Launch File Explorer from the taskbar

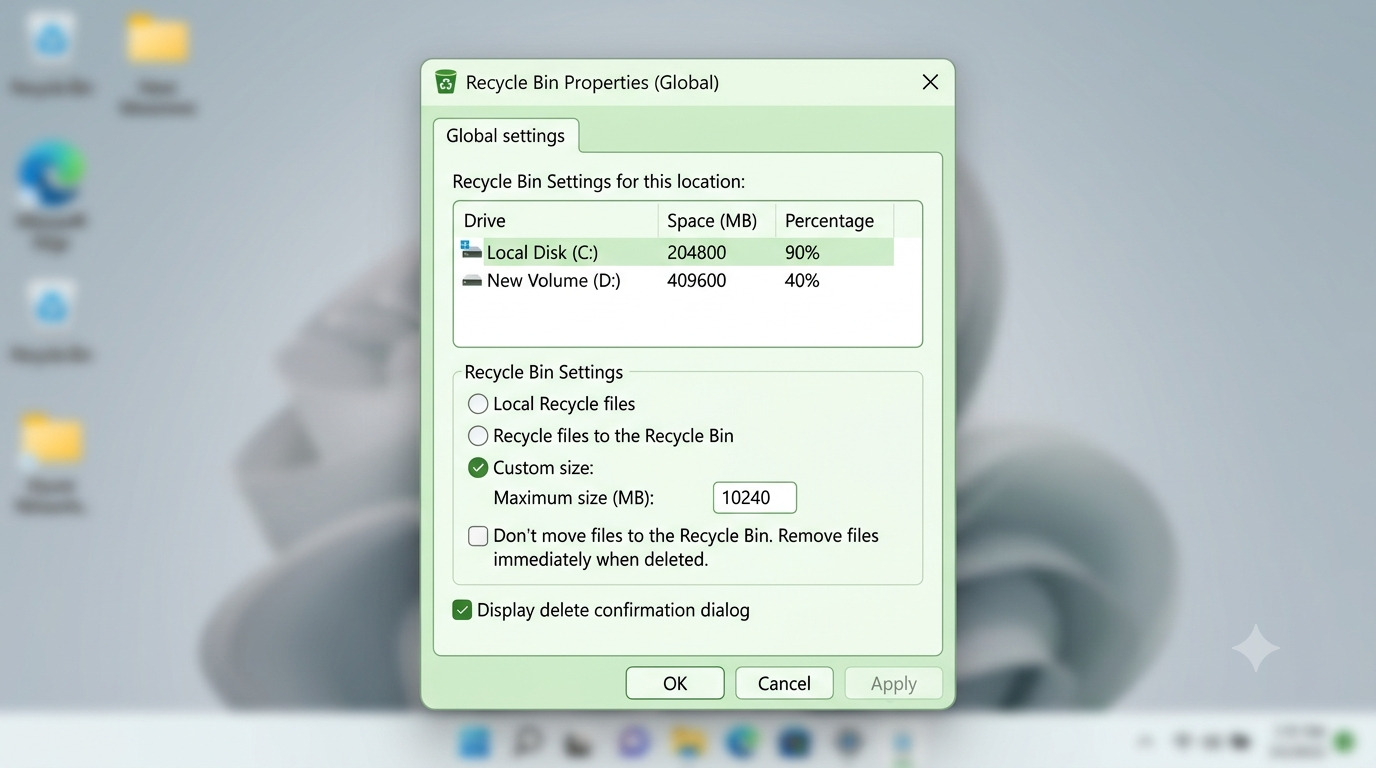[x=688, y=742]
